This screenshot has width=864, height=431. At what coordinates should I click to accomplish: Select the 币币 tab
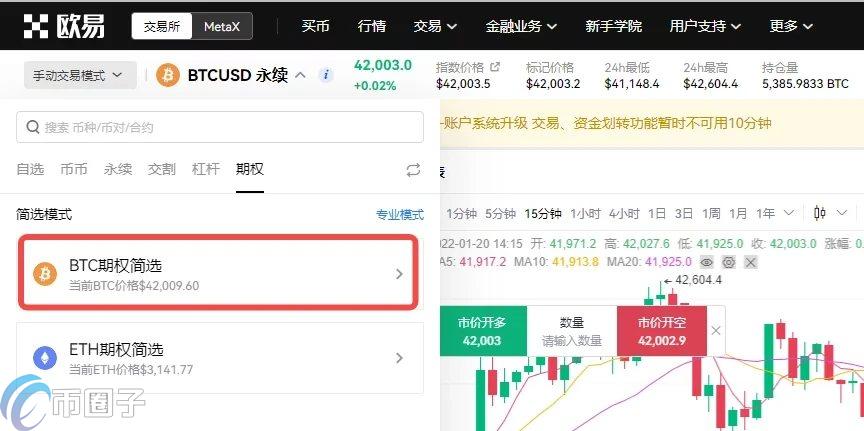point(74,169)
